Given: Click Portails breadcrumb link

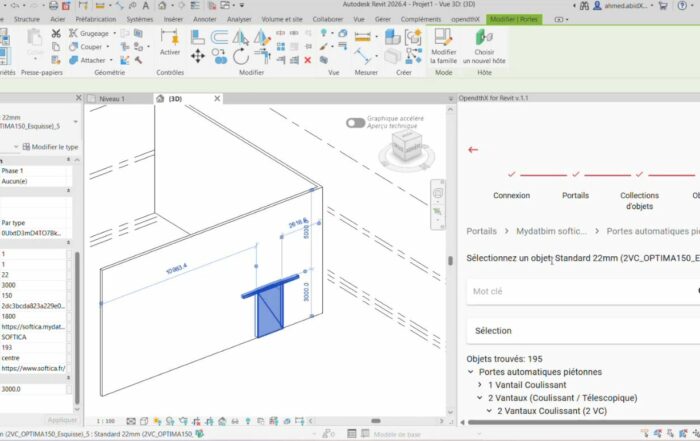Looking at the screenshot, I should pyautogui.click(x=481, y=231).
